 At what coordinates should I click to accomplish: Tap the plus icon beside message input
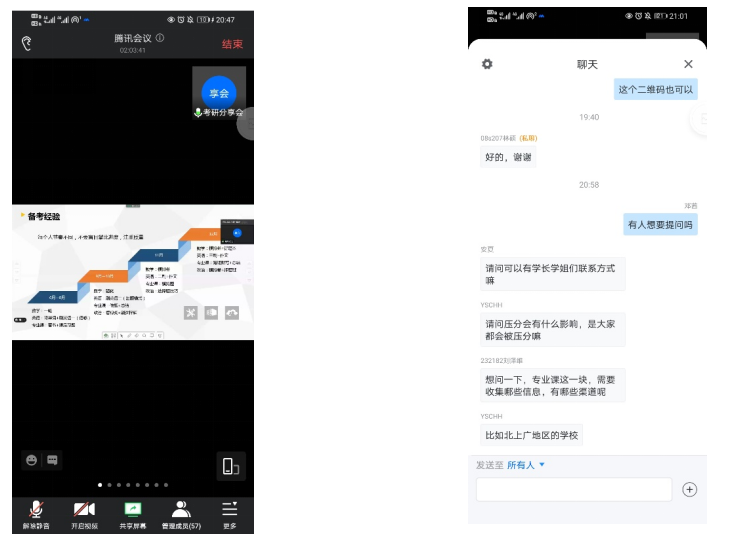pyautogui.click(x=689, y=489)
